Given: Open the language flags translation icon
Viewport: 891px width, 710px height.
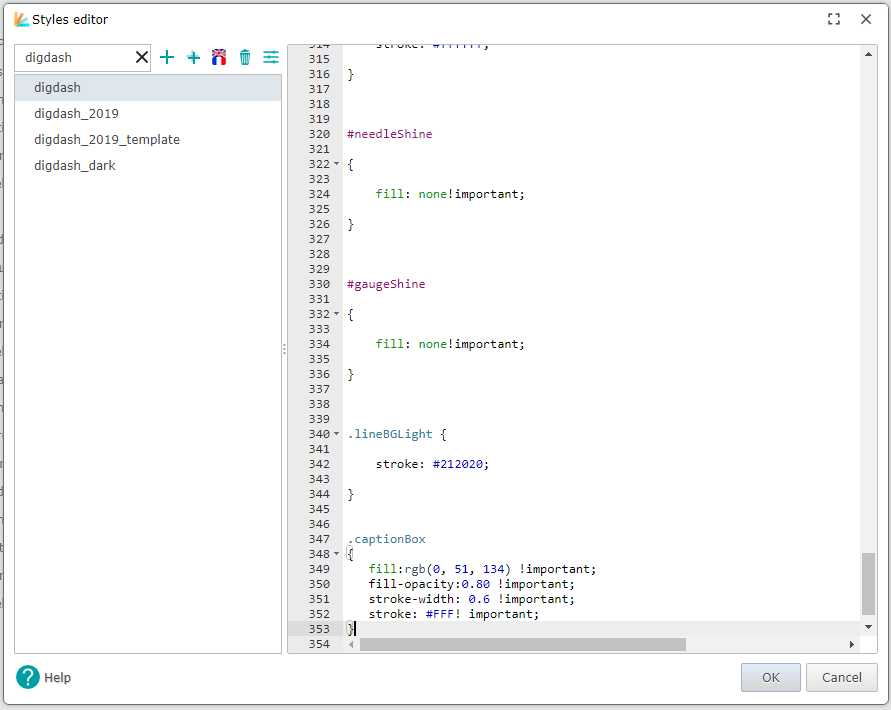Looking at the screenshot, I should point(219,57).
